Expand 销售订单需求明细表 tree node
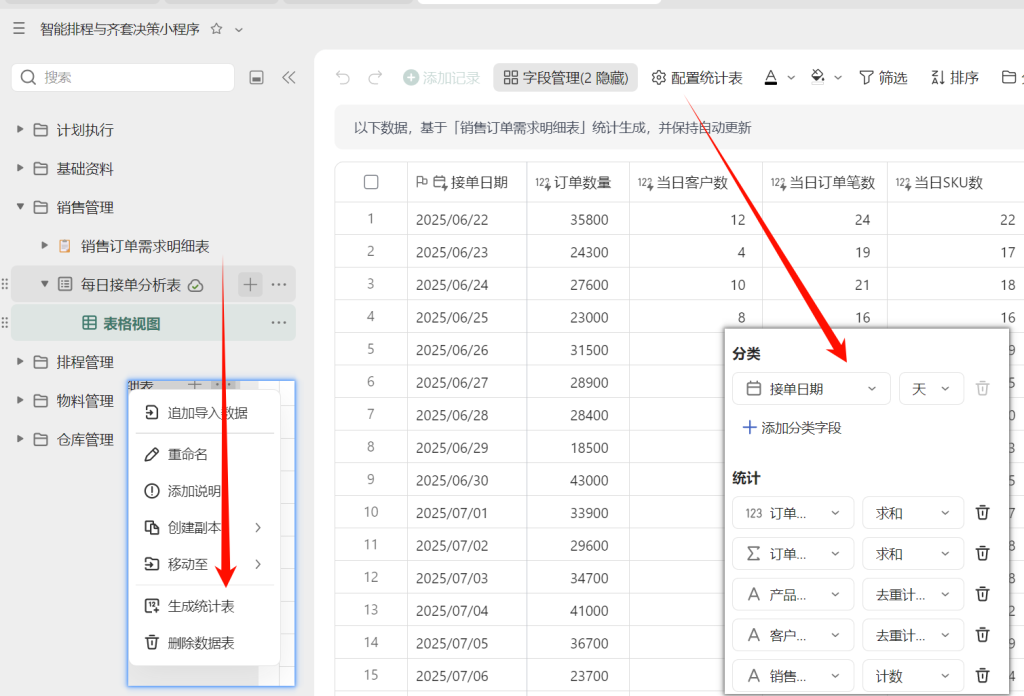The width and height of the screenshot is (1024, 696). [44, 245]
